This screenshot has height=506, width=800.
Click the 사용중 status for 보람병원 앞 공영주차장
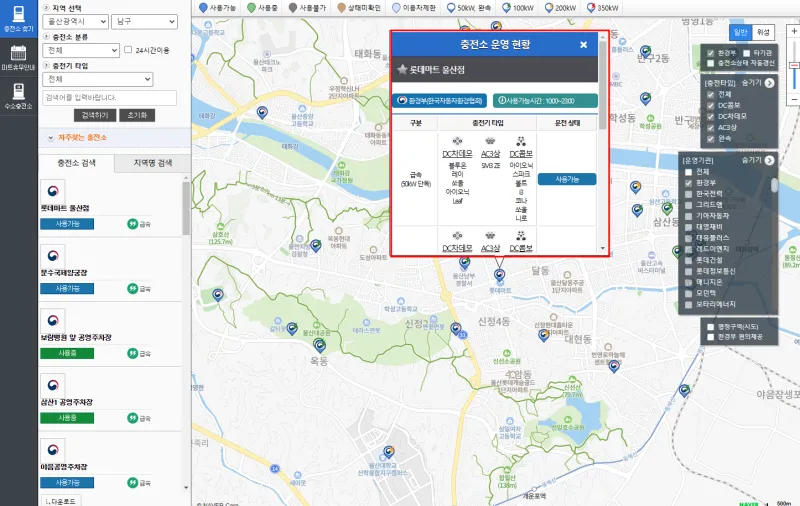67,353
